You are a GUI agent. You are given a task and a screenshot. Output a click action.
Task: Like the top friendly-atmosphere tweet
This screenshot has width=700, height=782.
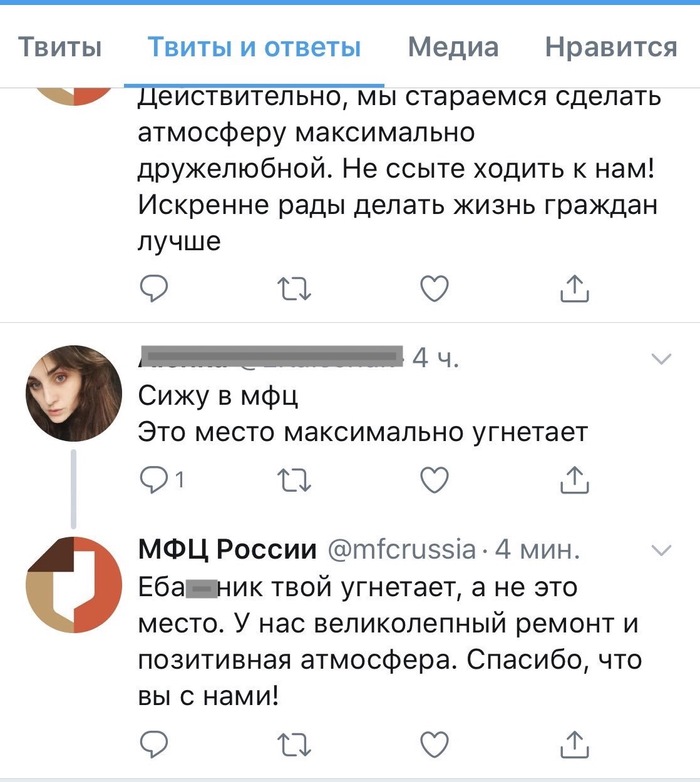tap(433, 289)
